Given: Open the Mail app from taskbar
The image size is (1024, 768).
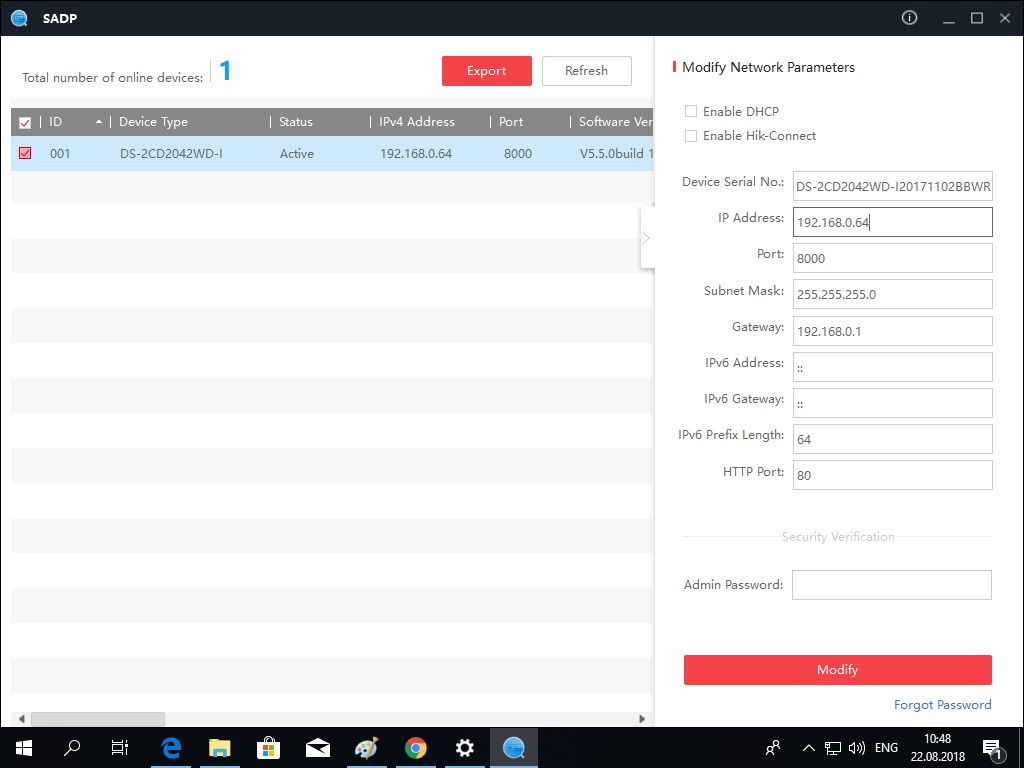Looking at the screenshot, I should [318, 747].
